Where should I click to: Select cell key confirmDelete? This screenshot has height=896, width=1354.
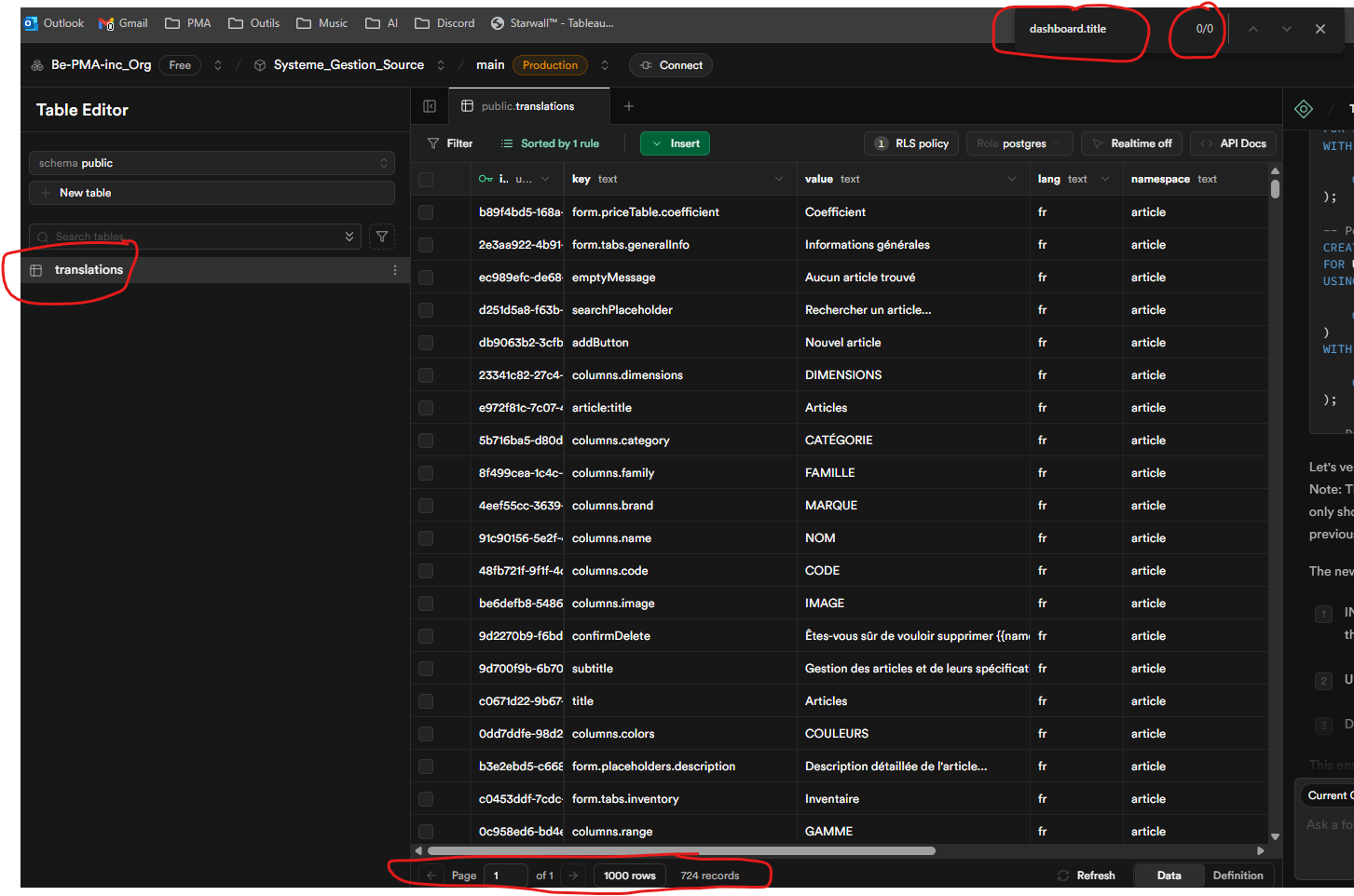(x=680, y=636)
